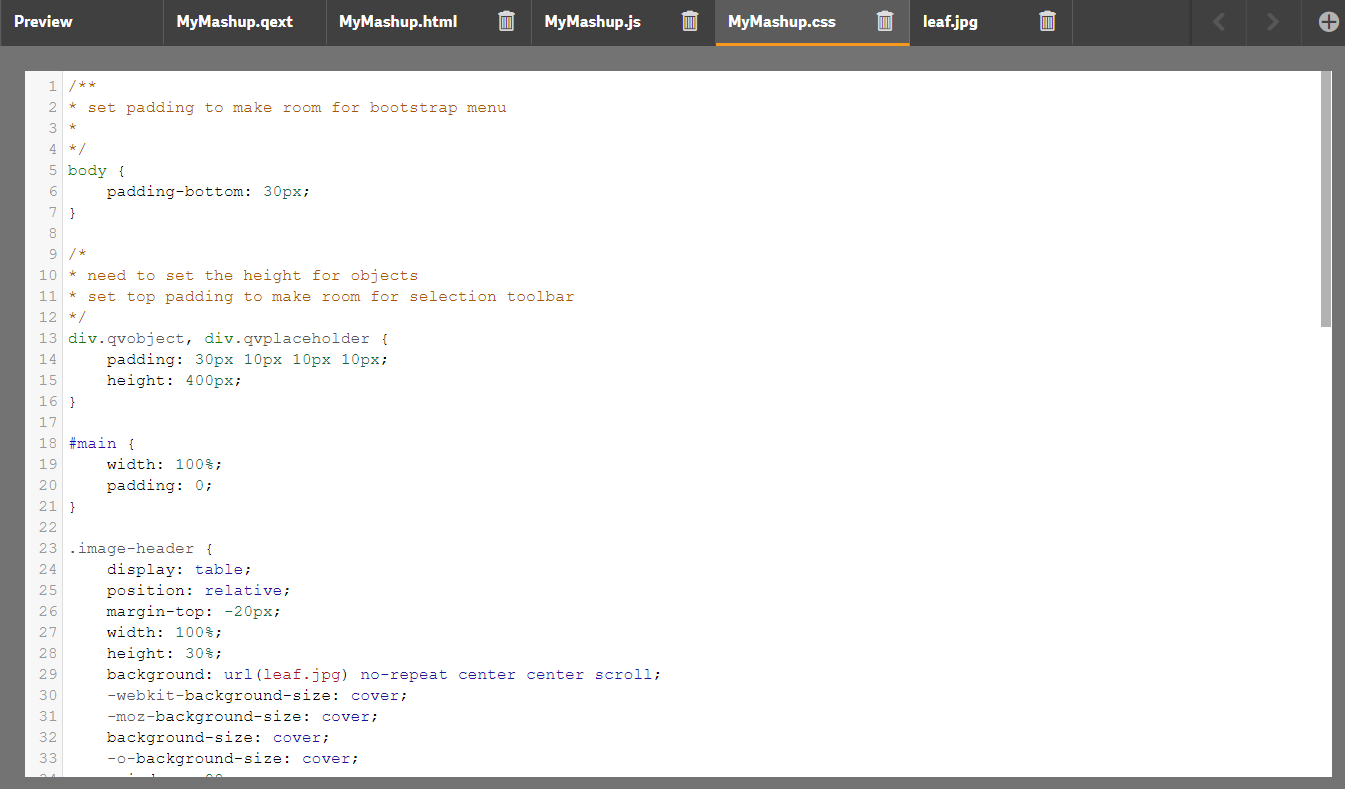Screen dimensions: 1345x789
Task: Click the editor's vertical scrollbar thumb
Action: [x=1326, y=199]
